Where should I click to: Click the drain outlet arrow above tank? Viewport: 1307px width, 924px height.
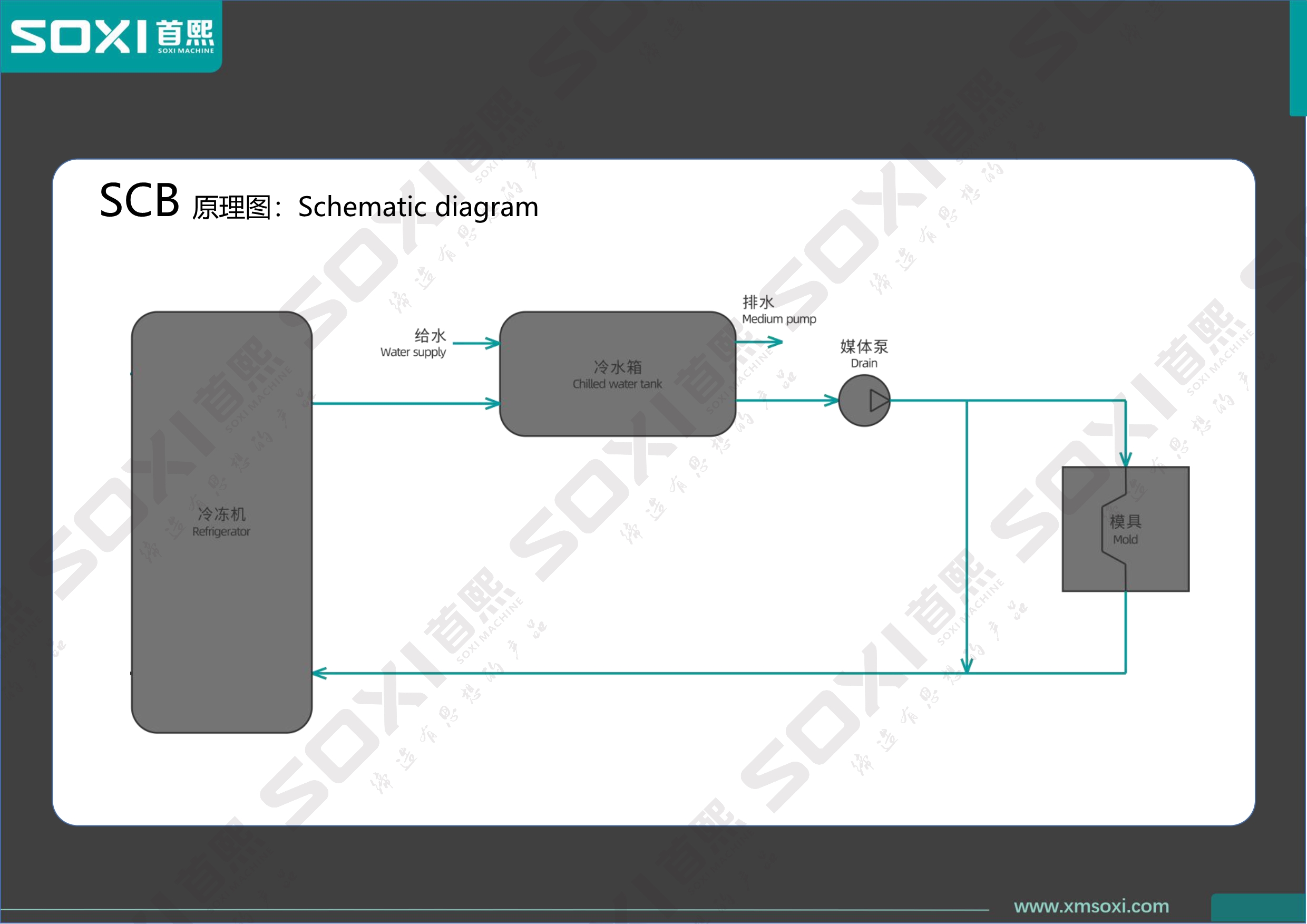pyautogui.click(x=759, y=342)
